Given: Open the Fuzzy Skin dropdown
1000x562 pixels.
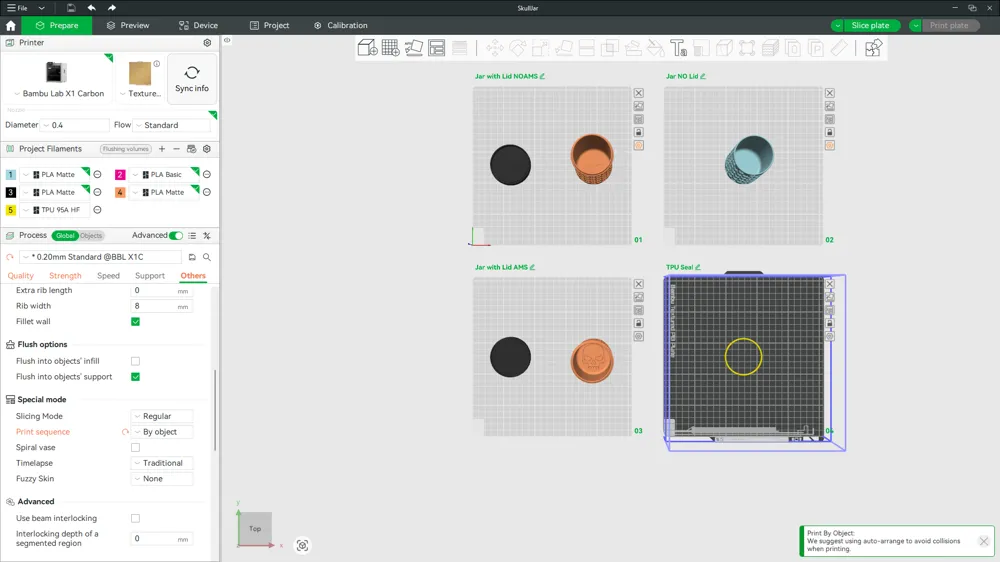Looking at the screenshot, I should tap(162, 478).
